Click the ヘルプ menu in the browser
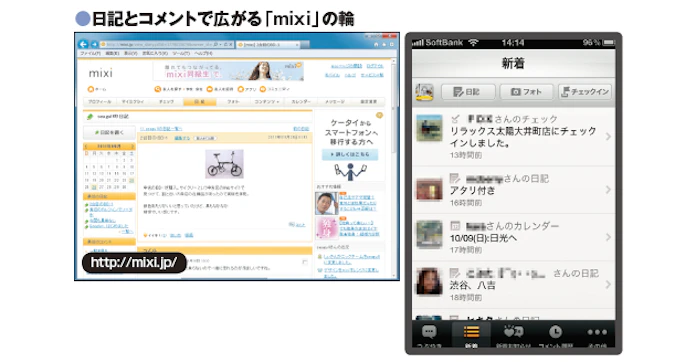Viewport: 696px width, 362px height. (204, 53)
